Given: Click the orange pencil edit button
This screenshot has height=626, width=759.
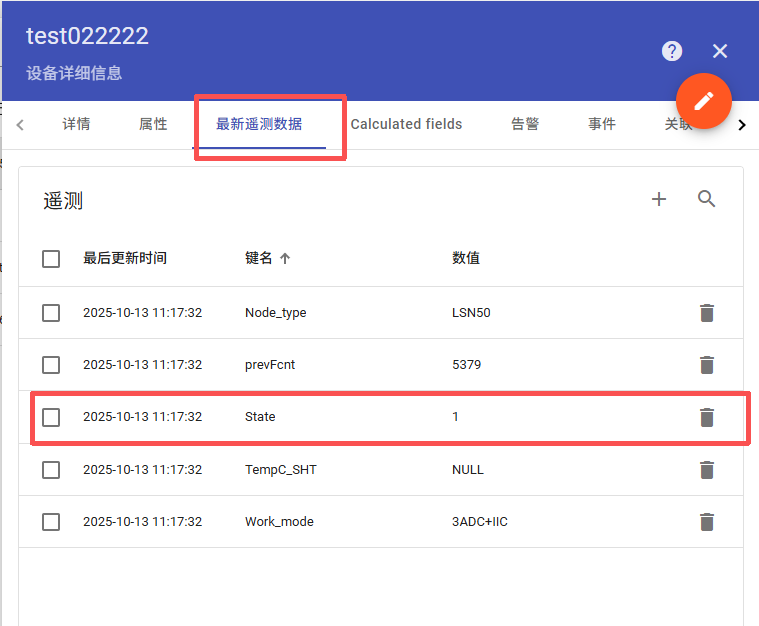Looking at the screenshot, I should point(704,101).
